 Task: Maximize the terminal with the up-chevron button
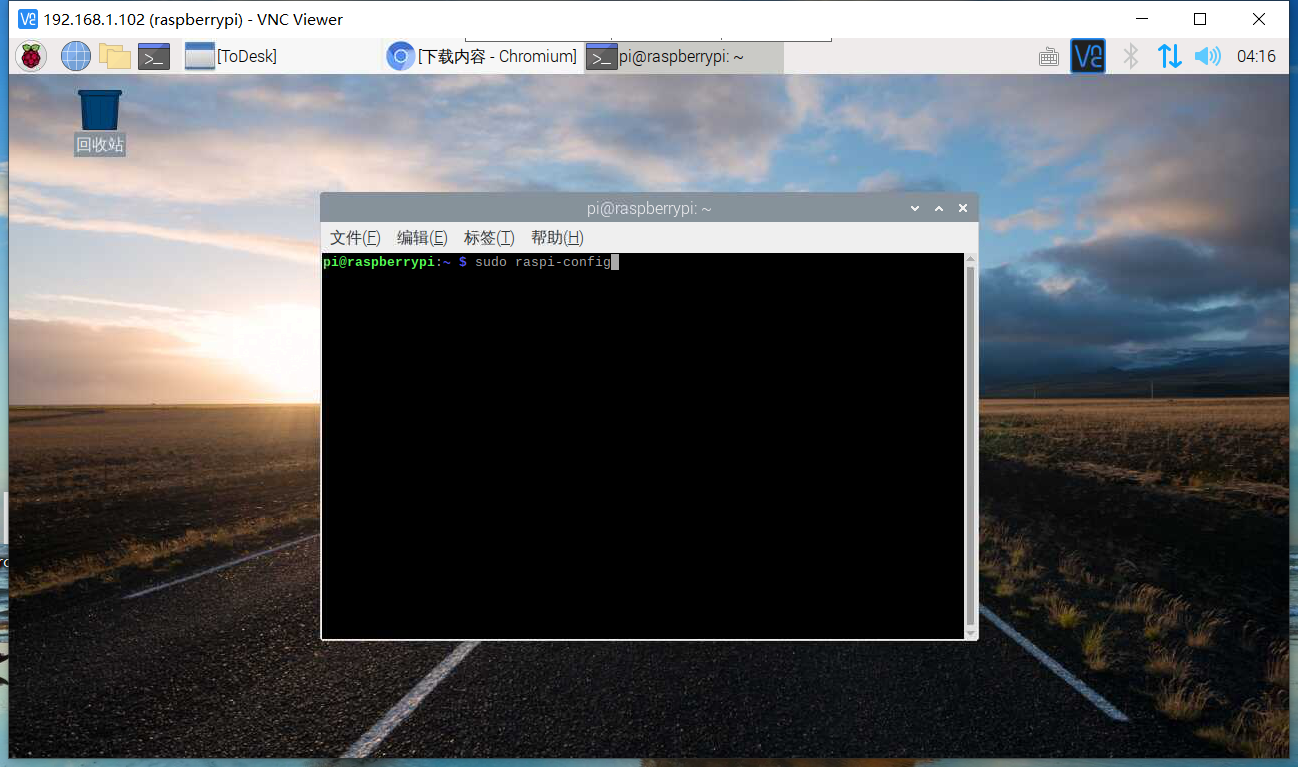pos(939,208)
